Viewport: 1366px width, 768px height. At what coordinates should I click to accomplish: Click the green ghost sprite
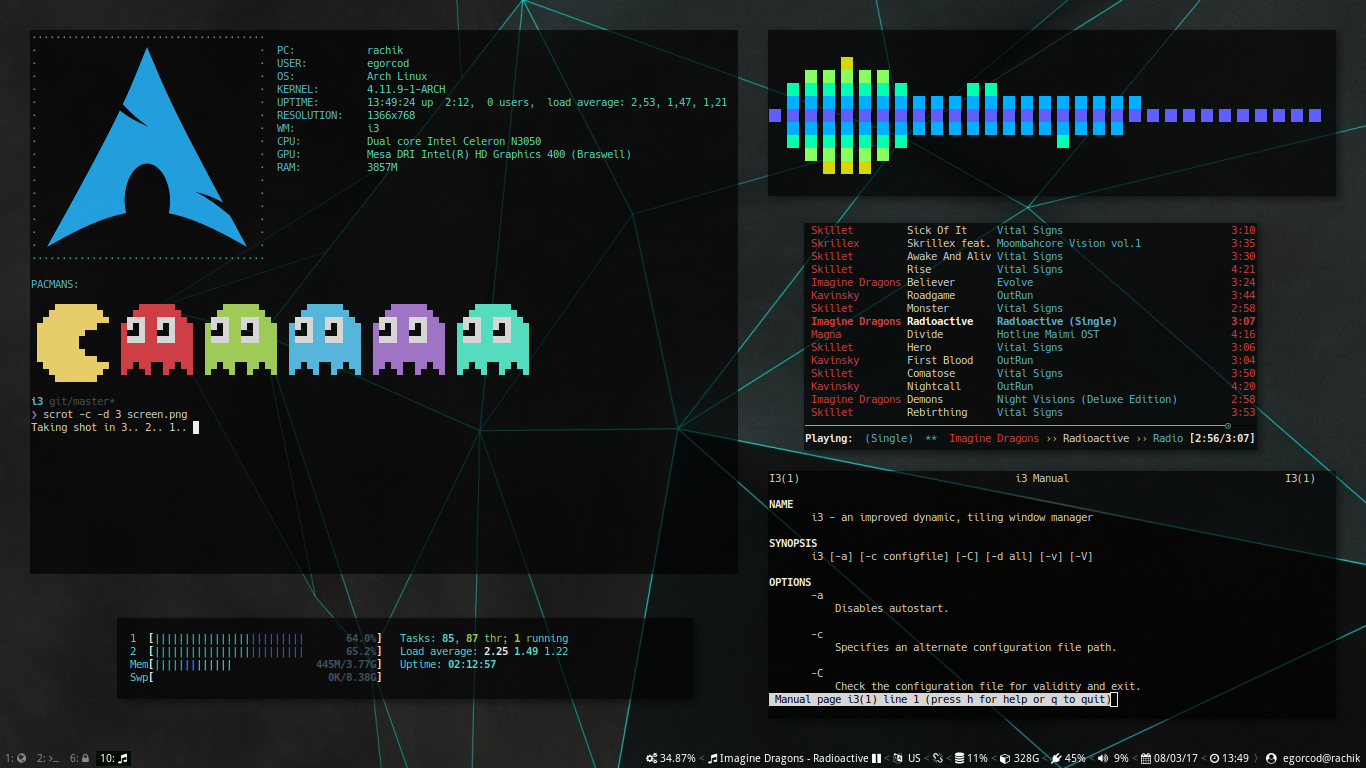[241, 340]
